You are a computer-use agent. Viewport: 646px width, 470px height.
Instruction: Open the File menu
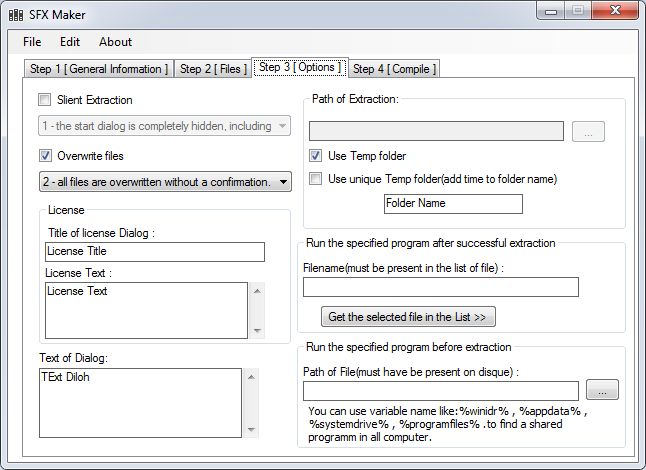click(x=32, y=42)
